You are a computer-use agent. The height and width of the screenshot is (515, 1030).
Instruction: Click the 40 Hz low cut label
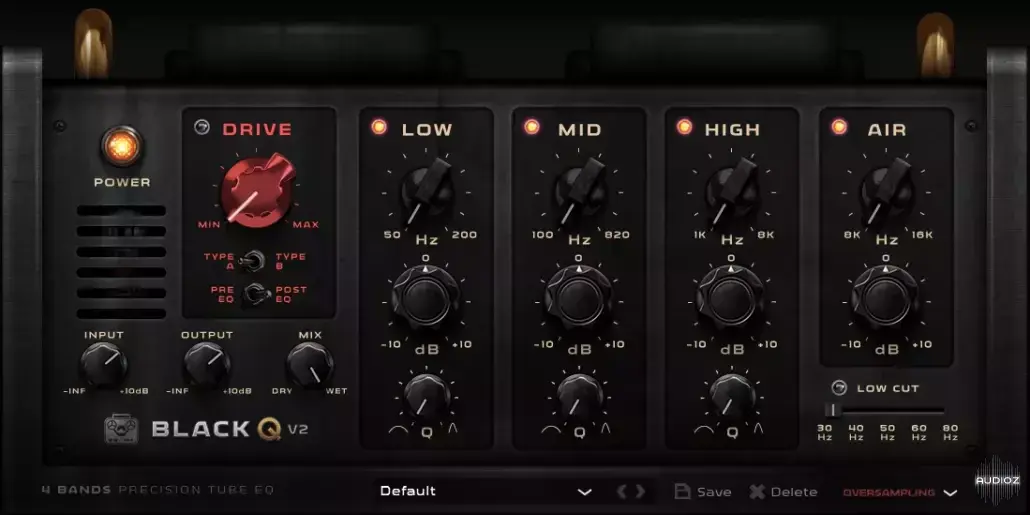click(x=856, y=432)
